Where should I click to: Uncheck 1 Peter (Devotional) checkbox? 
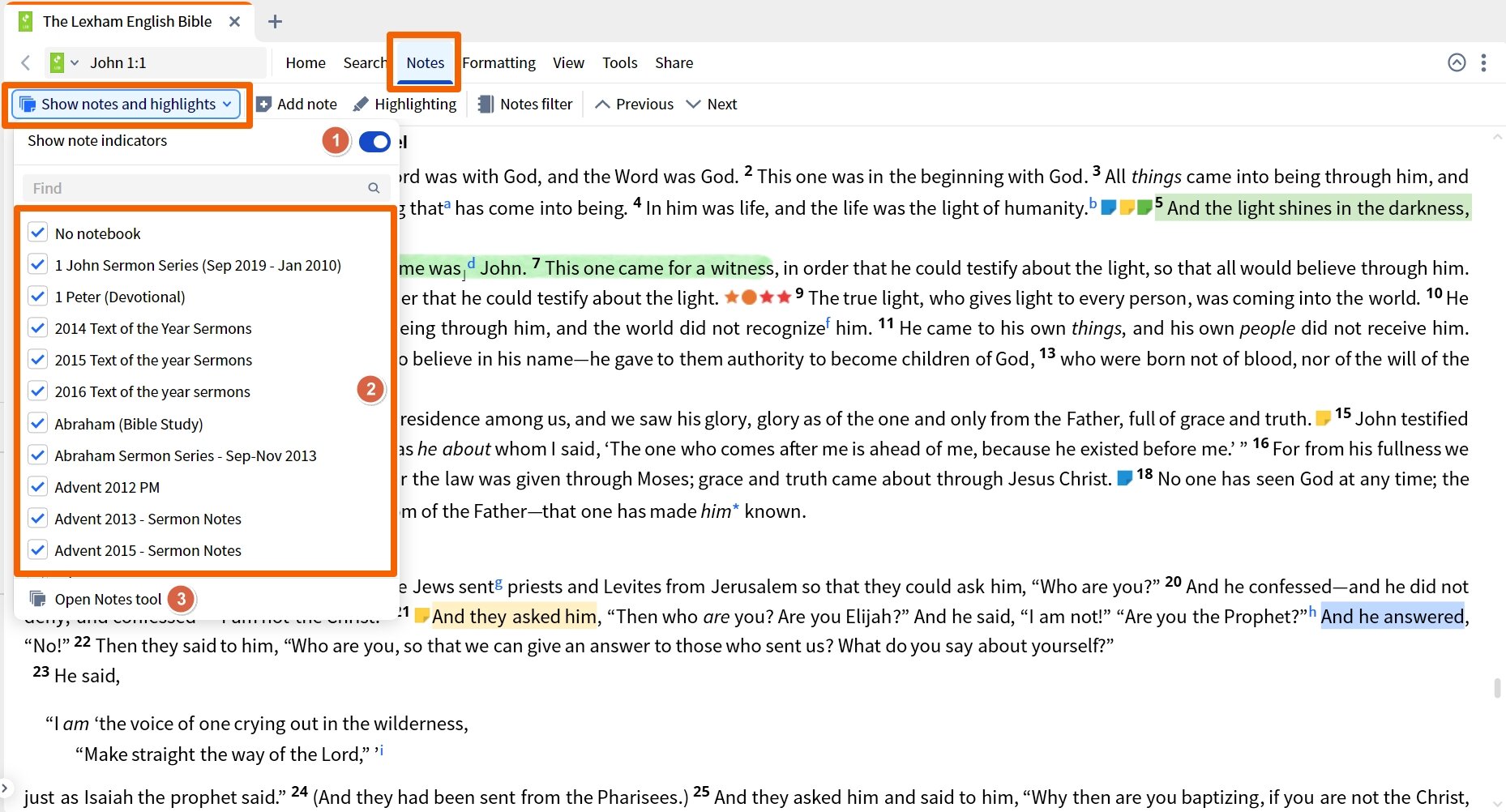click(37, 296)
